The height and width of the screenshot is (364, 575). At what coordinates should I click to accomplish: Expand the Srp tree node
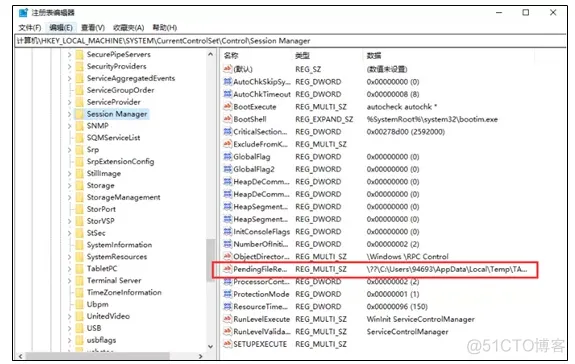click(x=69, y=150)
